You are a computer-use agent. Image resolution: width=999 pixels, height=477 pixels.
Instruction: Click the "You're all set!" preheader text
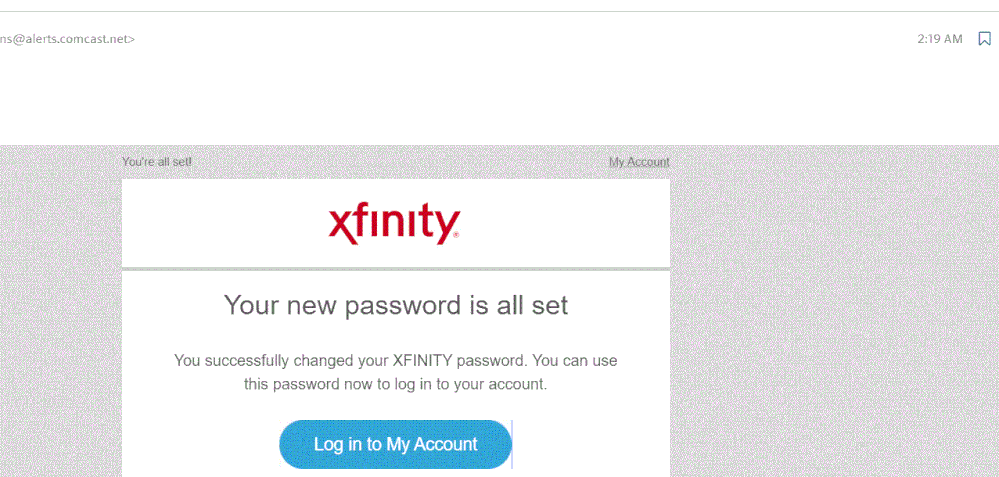[x=157, y=162]
